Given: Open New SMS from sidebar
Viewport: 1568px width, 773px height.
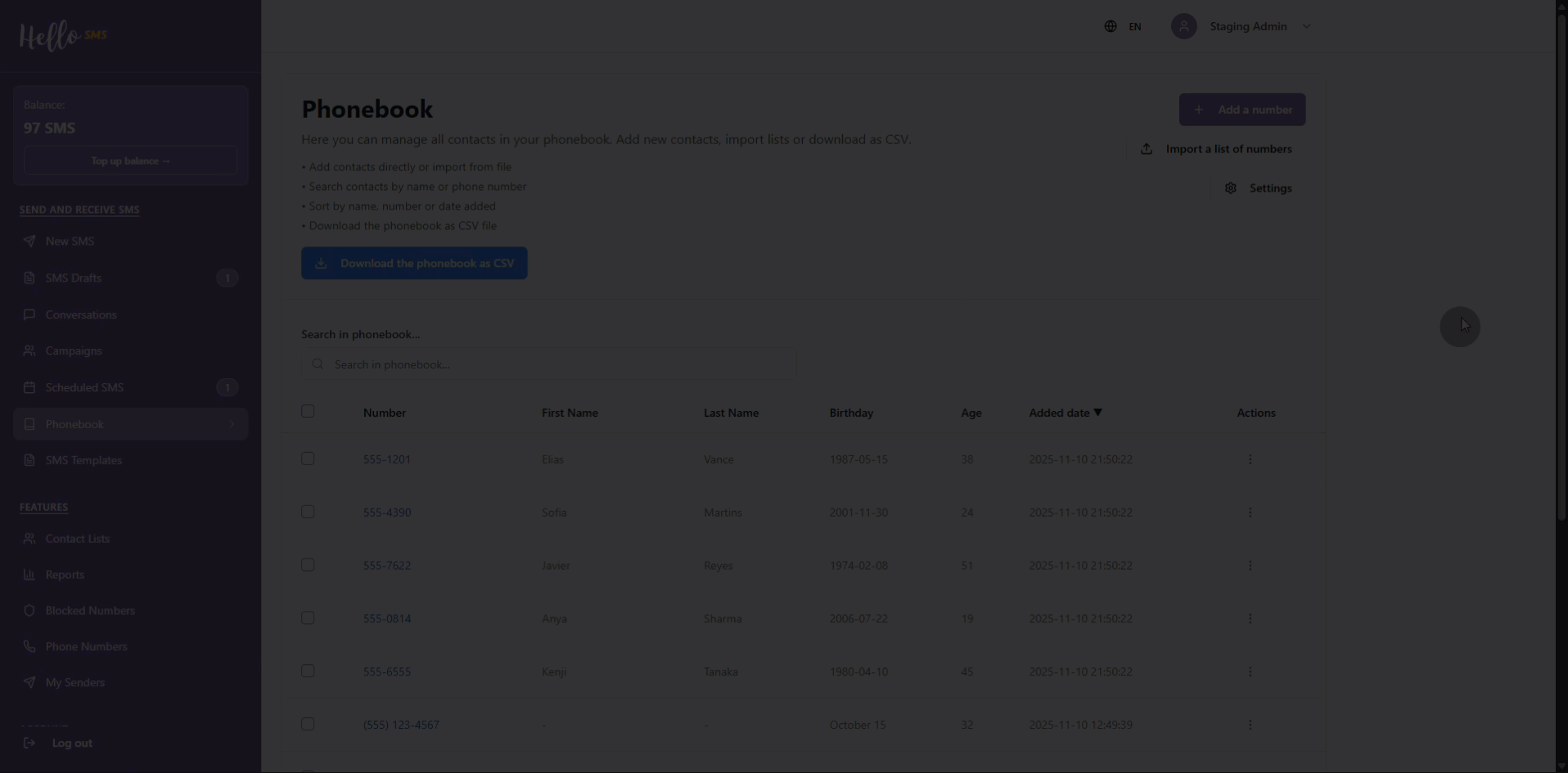Looking at the screenshot, I should (131, 242).
